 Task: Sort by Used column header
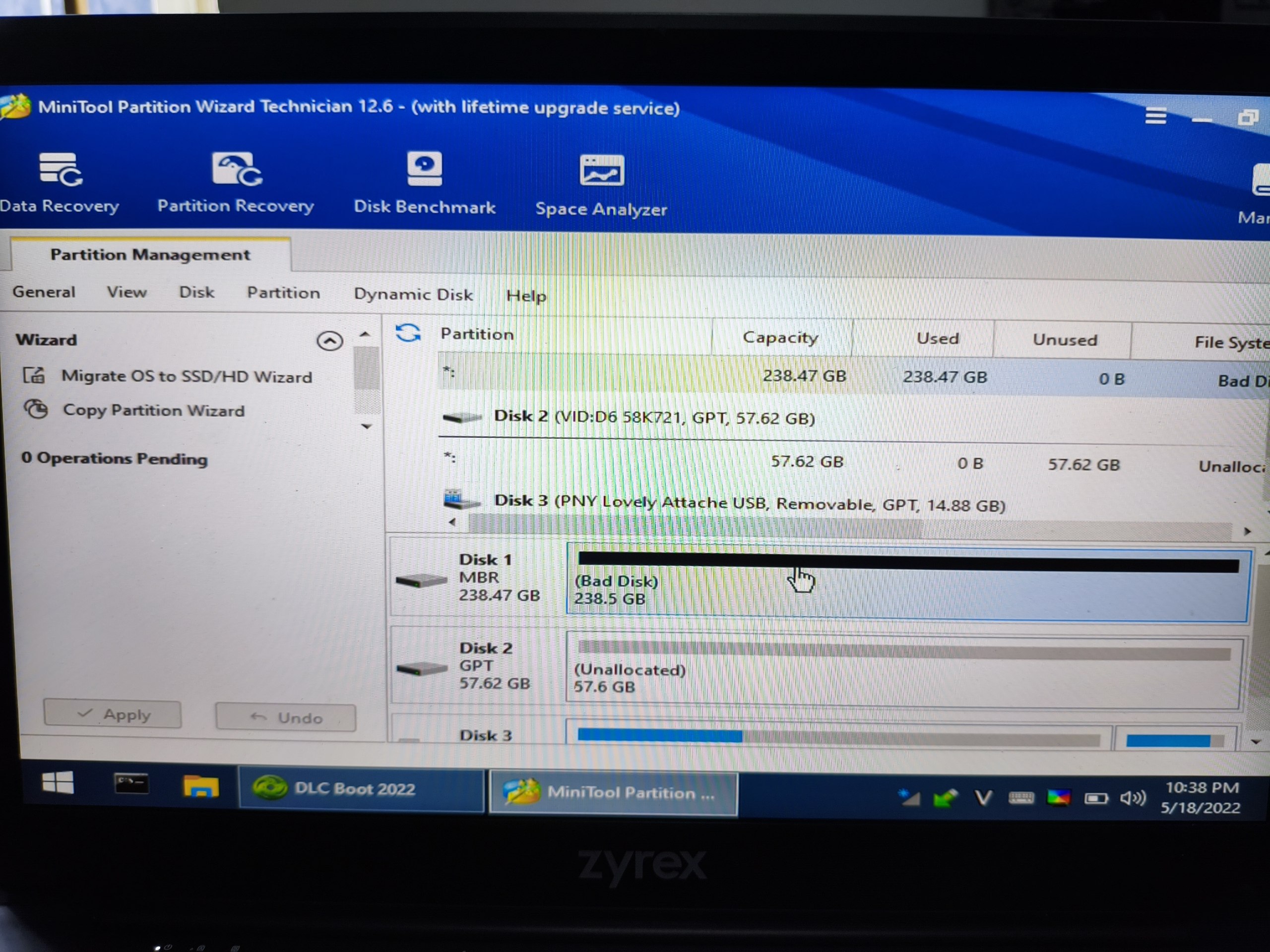(x=923, y=339)
